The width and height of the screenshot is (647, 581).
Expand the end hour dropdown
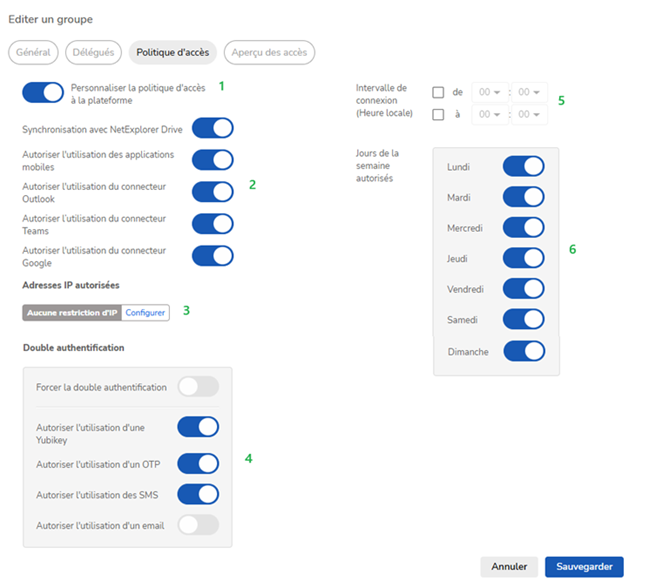pos(487,115)
